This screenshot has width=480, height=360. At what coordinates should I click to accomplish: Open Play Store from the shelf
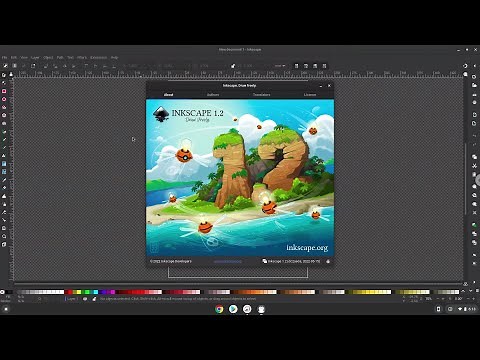[233, 309]
